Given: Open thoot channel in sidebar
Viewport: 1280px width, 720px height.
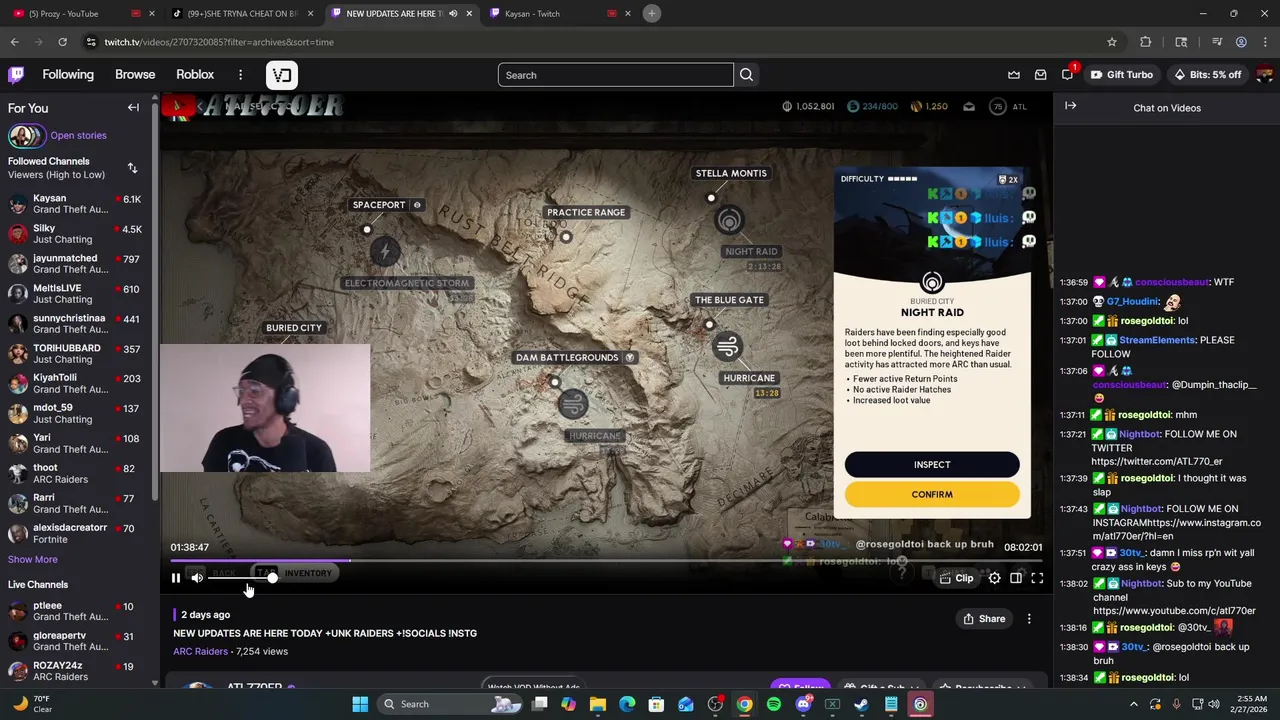Looking at the screenshot, I should tap(76, 474).
